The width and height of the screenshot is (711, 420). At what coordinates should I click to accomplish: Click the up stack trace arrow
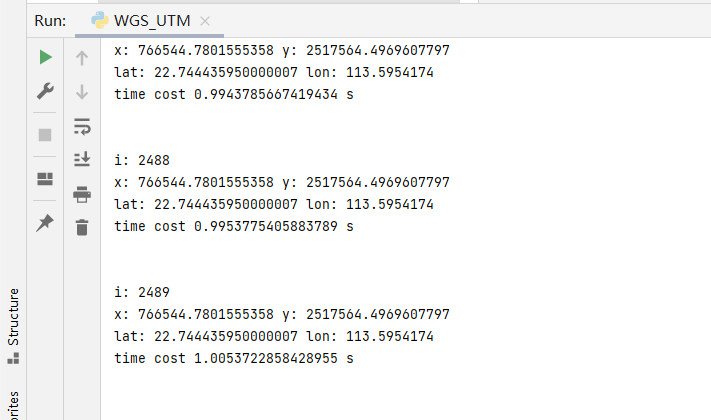[x=82, y=58]
